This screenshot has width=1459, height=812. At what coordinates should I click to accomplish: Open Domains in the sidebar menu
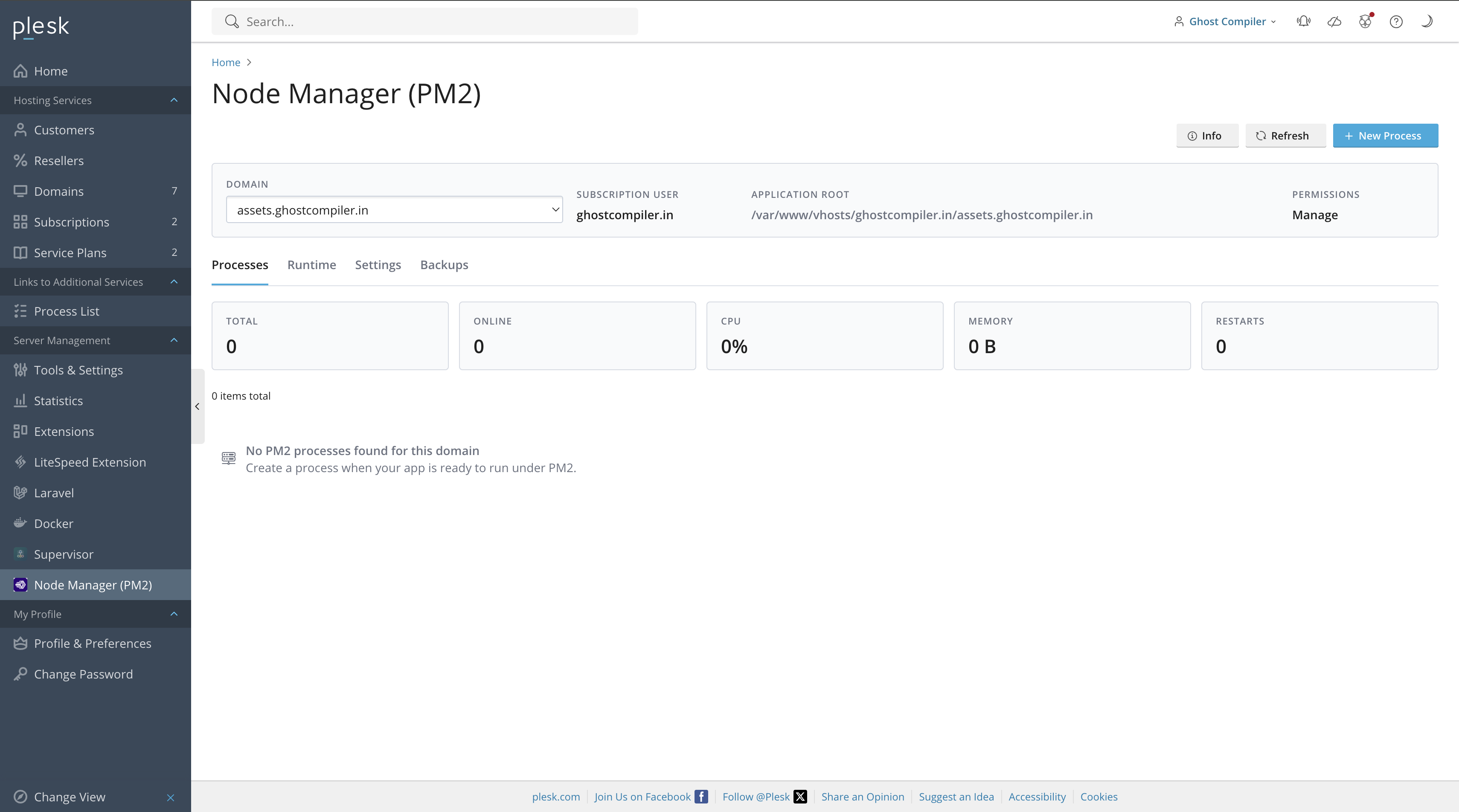tap(95, 191)
